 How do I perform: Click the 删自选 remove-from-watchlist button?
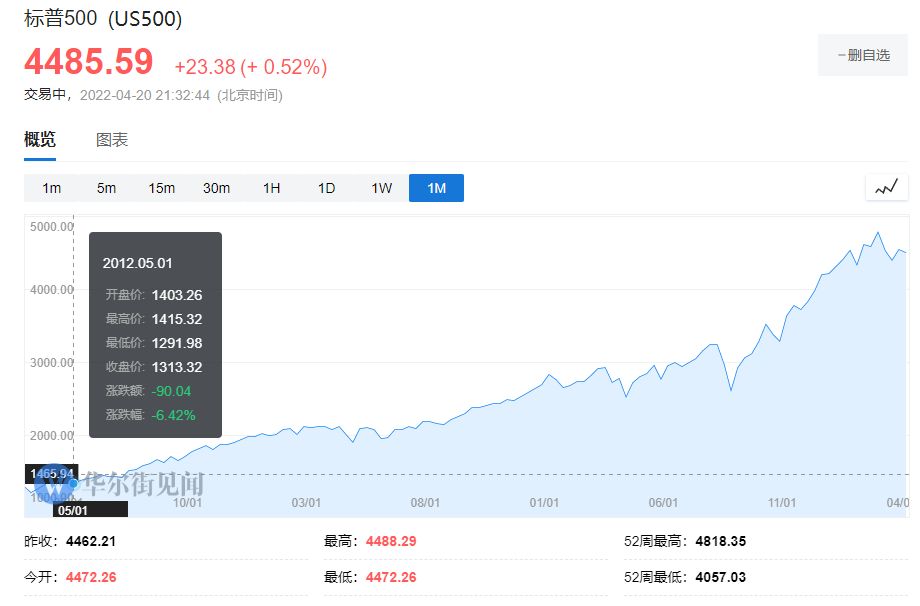pos(862,55)
